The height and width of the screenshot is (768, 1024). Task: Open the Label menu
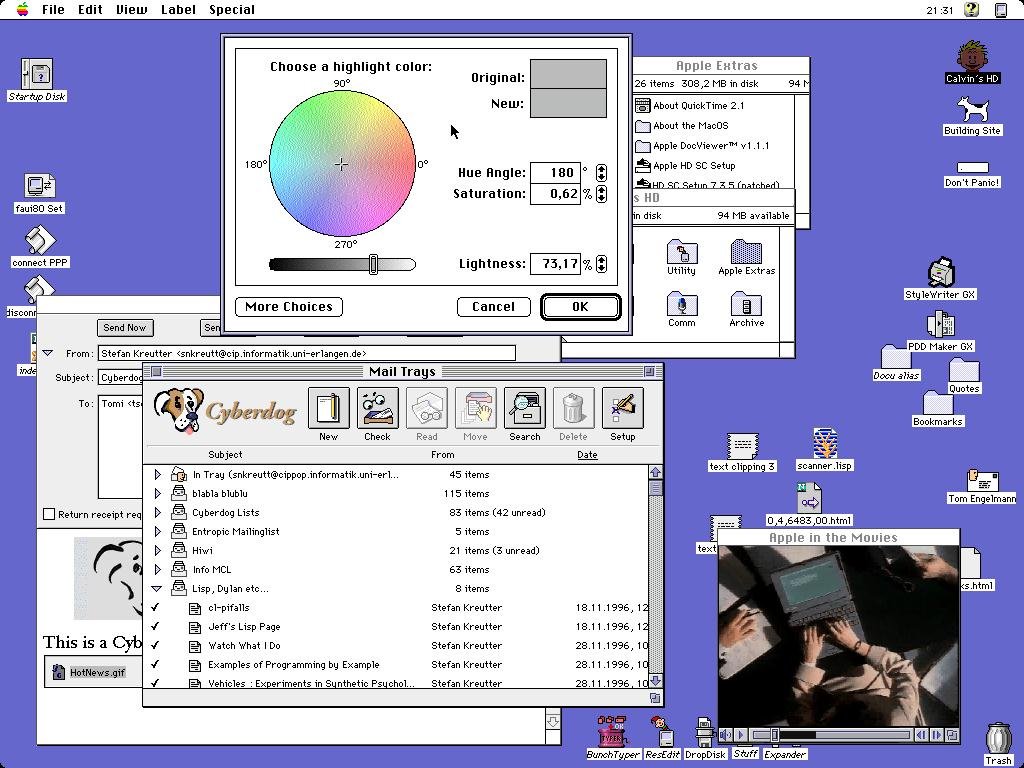pos(178,10)
